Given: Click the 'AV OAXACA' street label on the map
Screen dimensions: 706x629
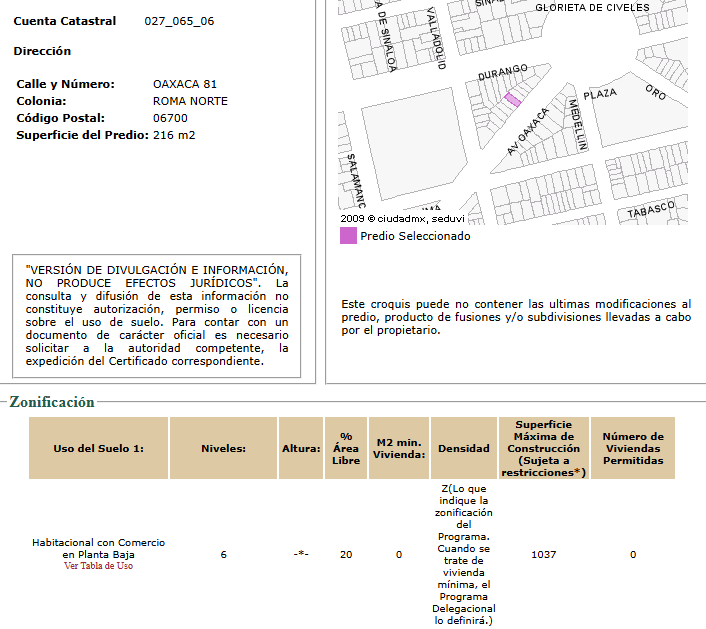Looking at the screenshot, I should (x=528, y=132).
